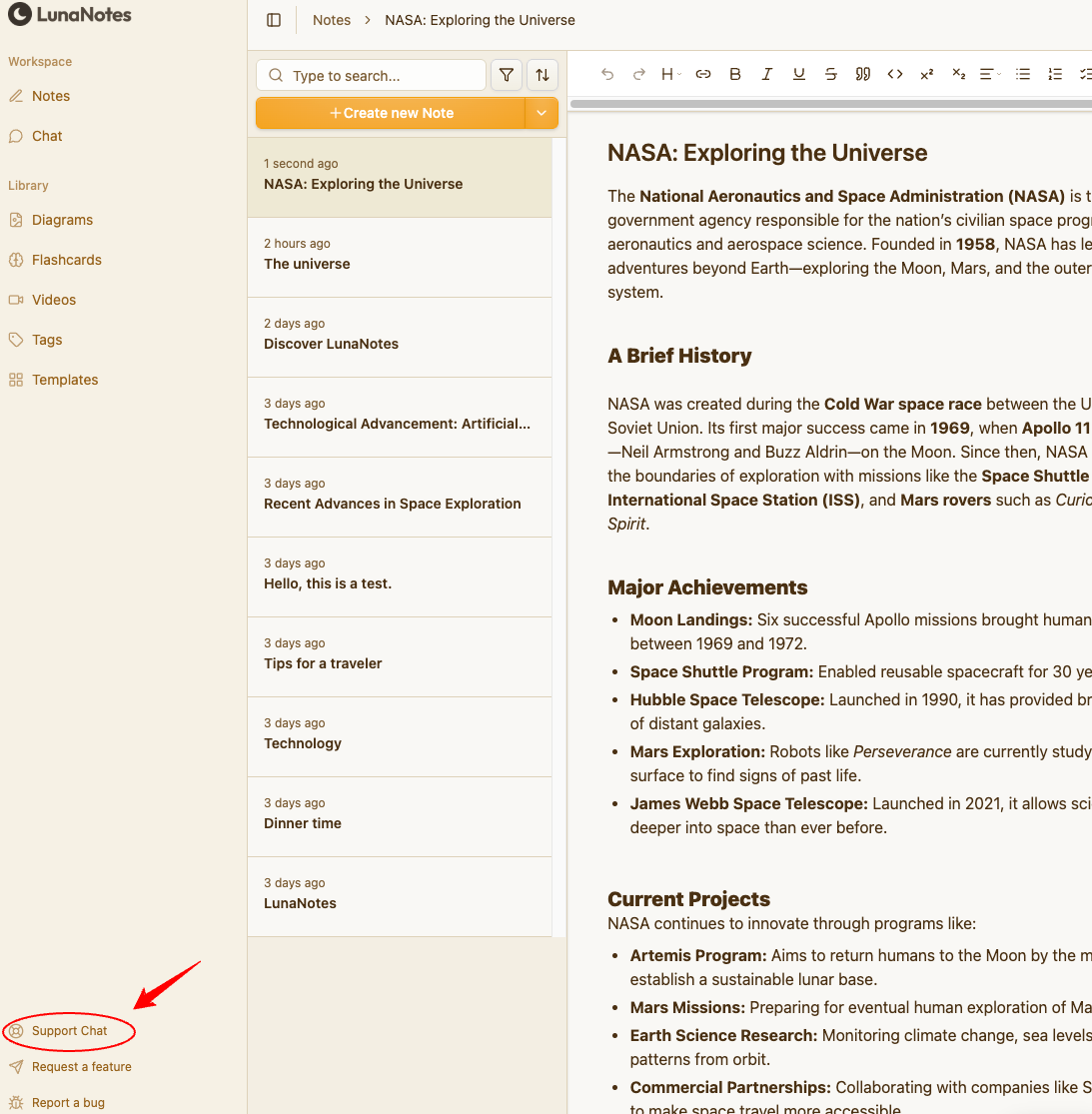Apply superscript formatting
This screenshot has width=1092, height=1114.
[927, 74]
